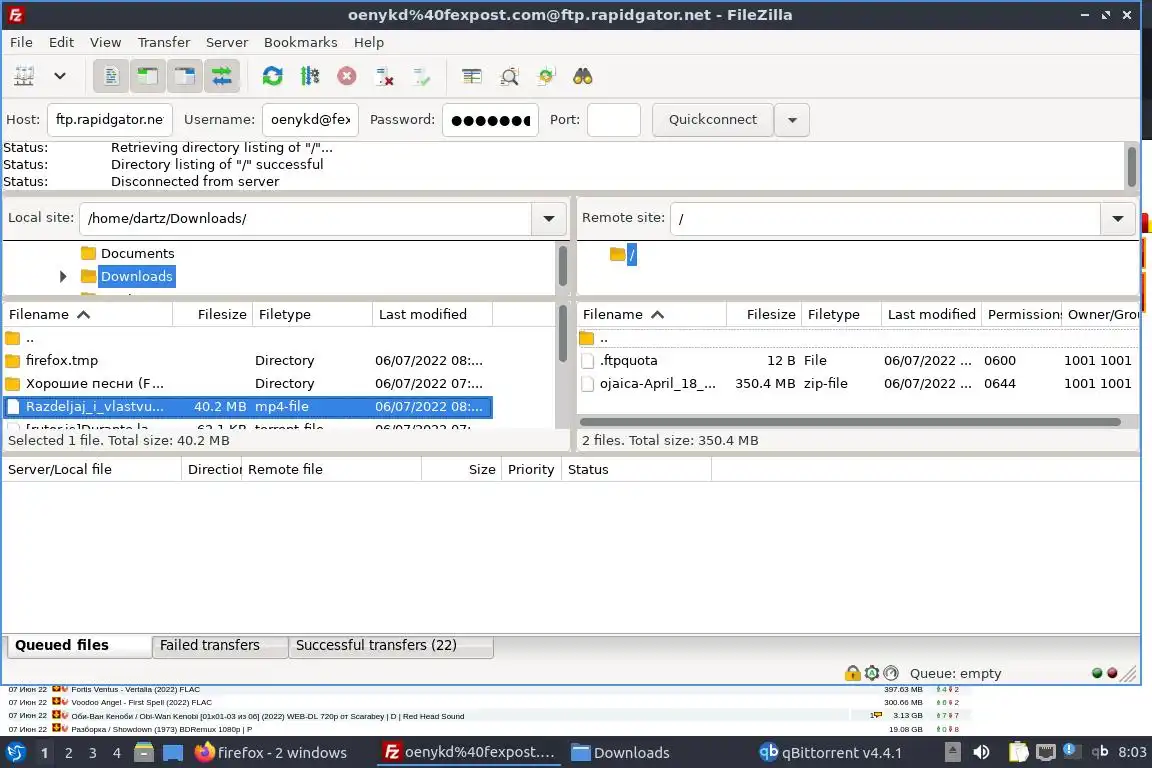The height and width of the screenshot is (768, 1152).
Task: Select root folder in remote tree
Action: (631, 255)
